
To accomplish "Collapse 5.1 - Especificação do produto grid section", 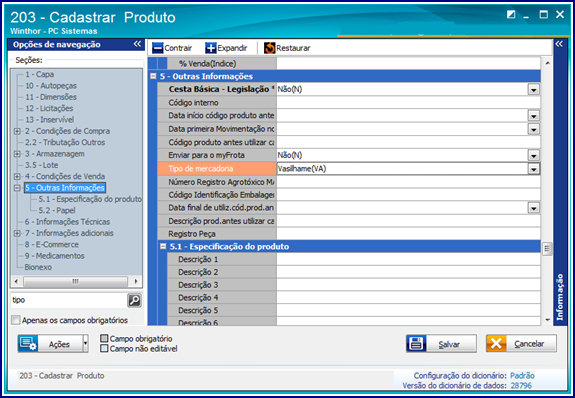I will click(x=163, y=247).
